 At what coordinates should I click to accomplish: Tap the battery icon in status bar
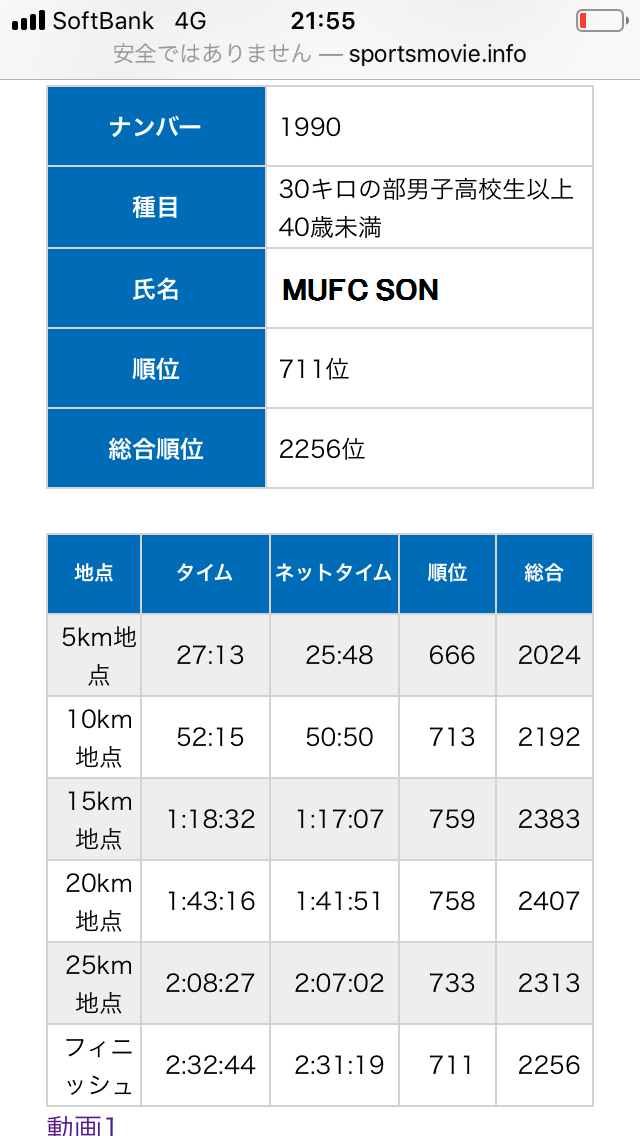[x=599, y=21]
